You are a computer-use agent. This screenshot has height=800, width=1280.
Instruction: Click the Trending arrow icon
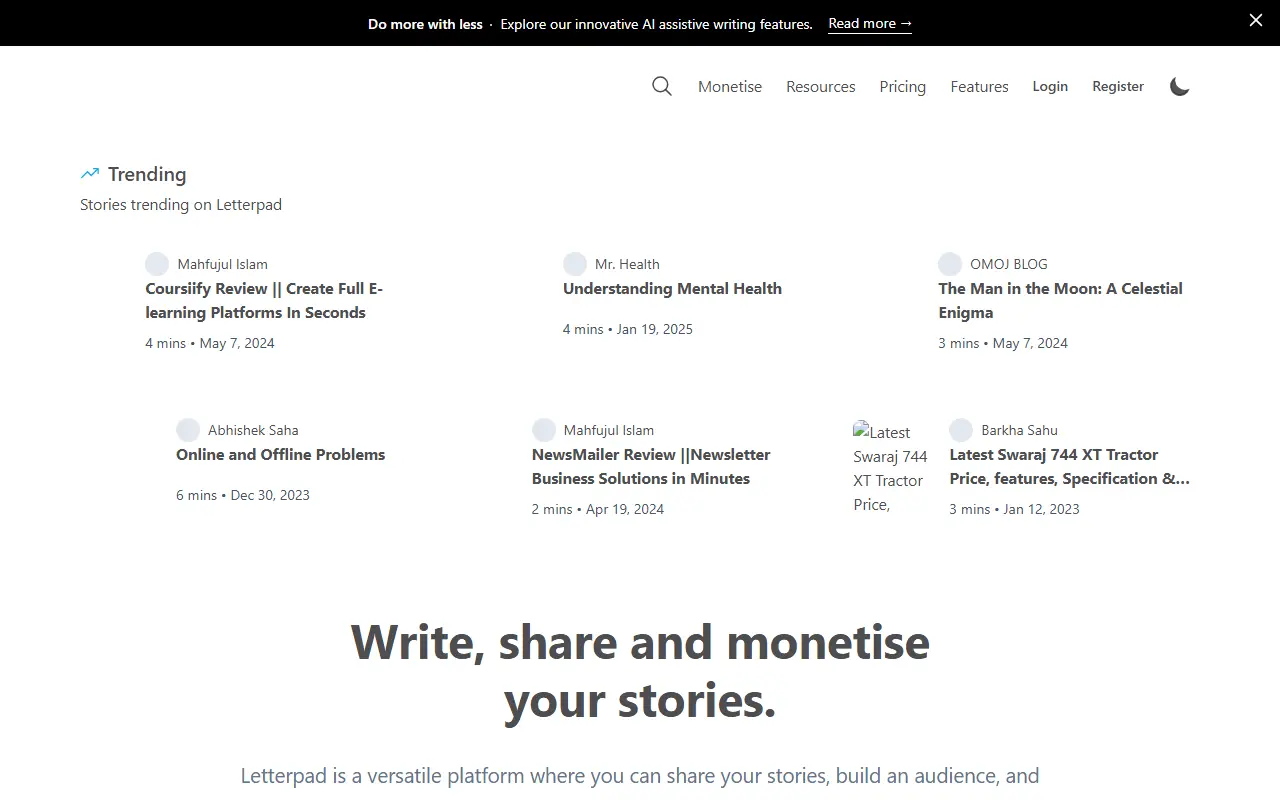(90, 174)
